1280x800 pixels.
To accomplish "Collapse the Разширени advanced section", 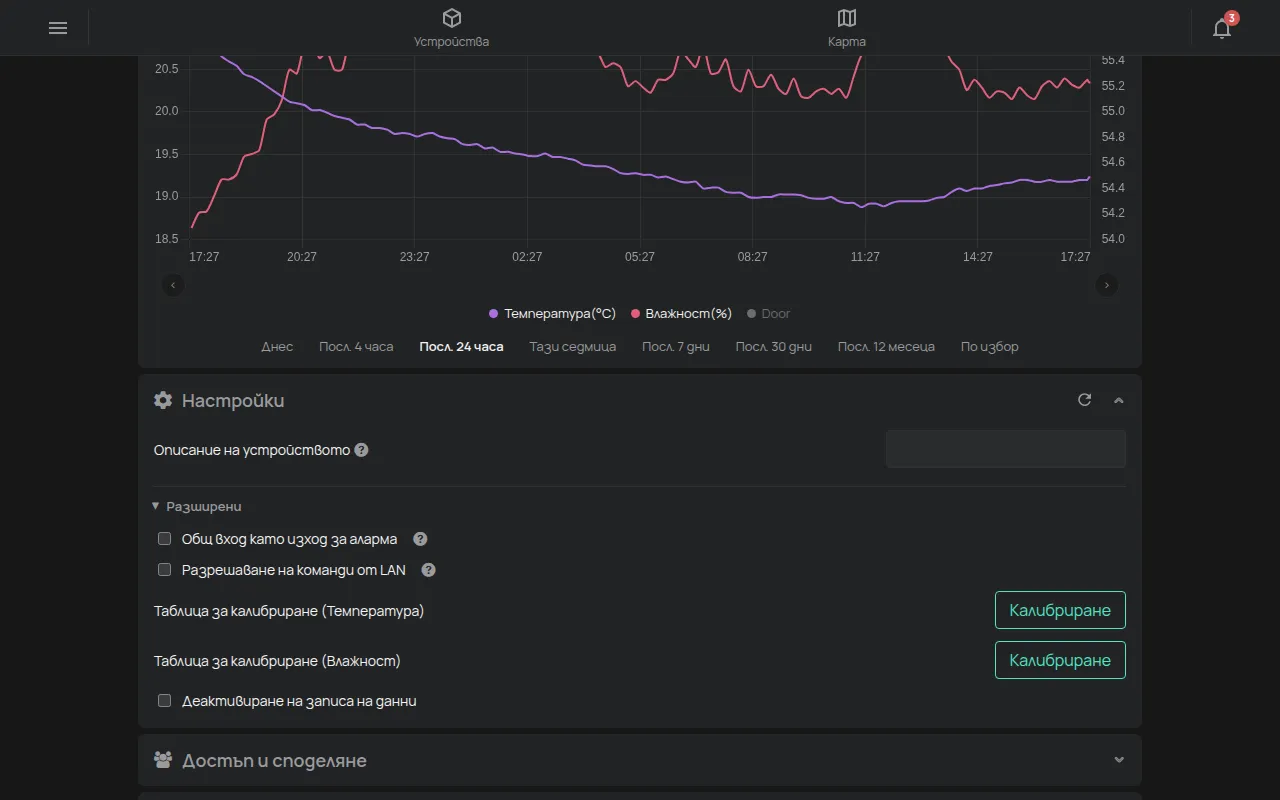I will pyautogui.click(x=197, y=506).
